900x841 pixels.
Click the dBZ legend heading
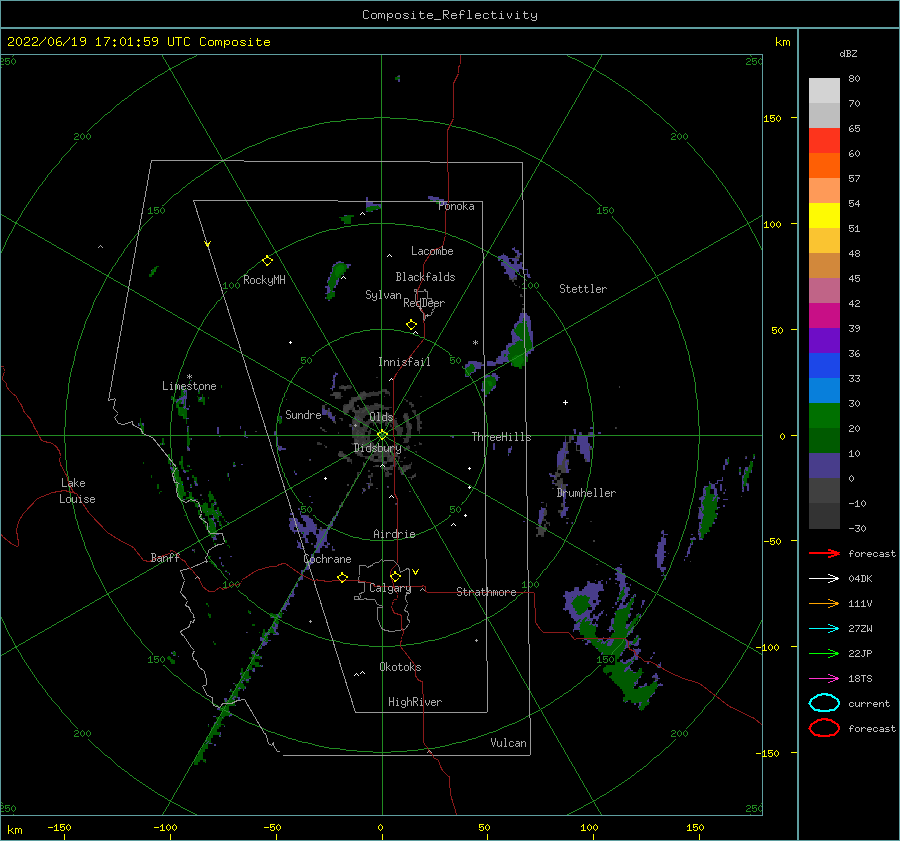(848, 53)
